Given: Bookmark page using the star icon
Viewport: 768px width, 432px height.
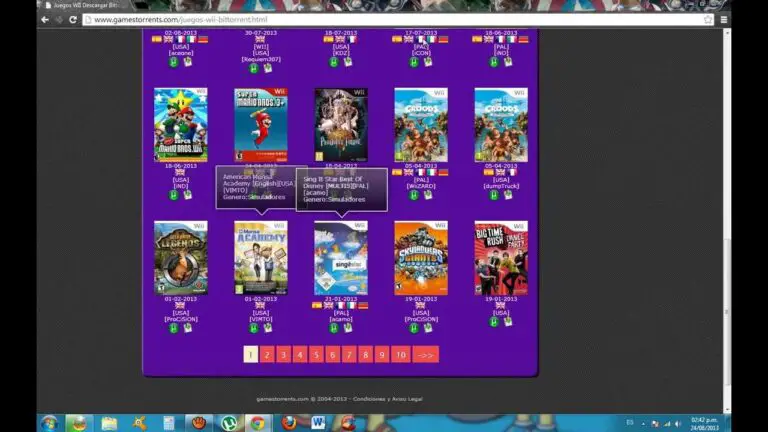Looking at the screenshot, I should coord(708,20).
